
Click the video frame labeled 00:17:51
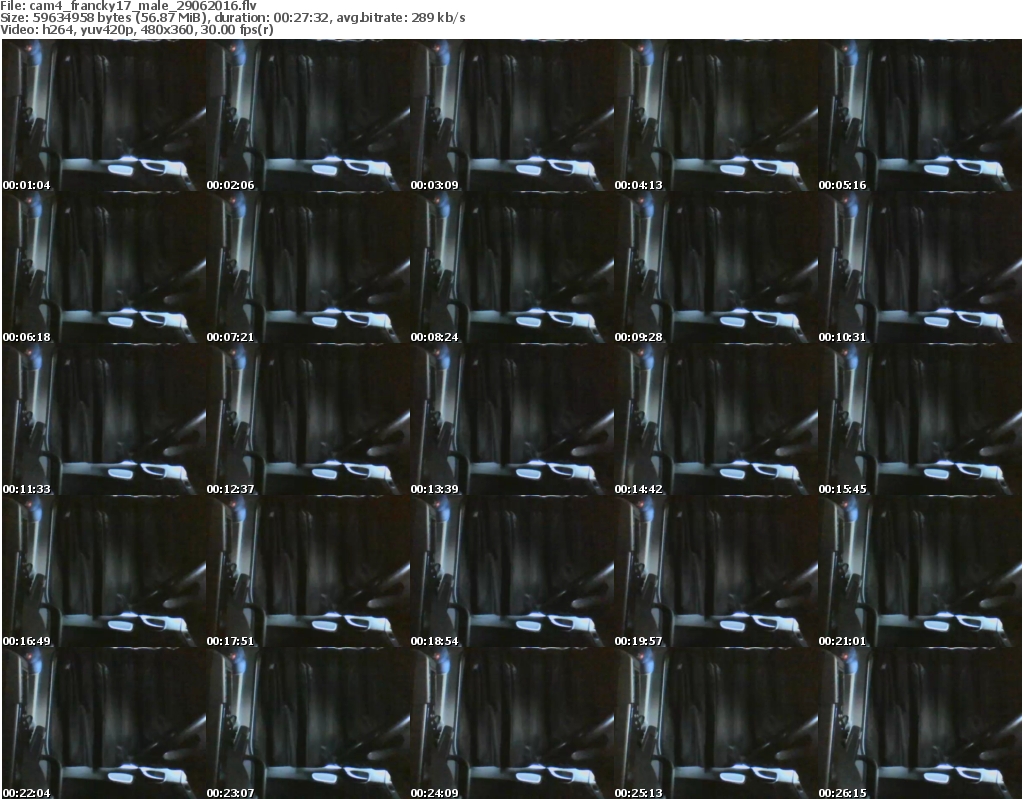coord(308,572)
